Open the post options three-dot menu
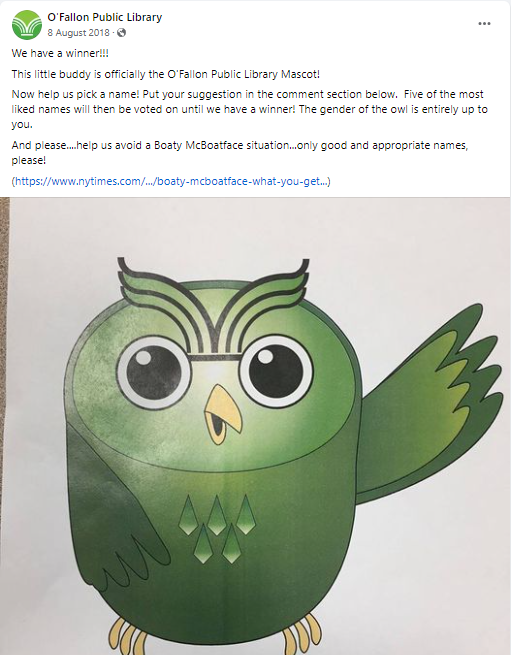The image size is (511, 655). 484,23
